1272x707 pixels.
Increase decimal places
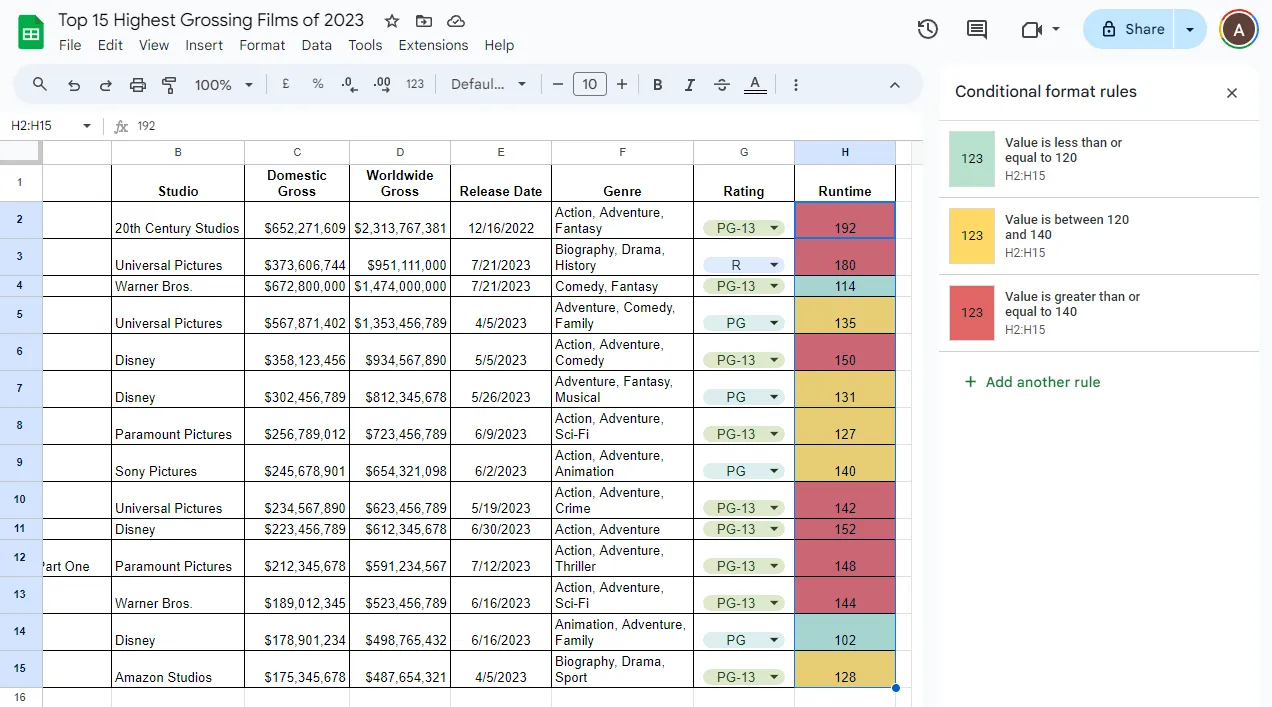click(381, 85)
